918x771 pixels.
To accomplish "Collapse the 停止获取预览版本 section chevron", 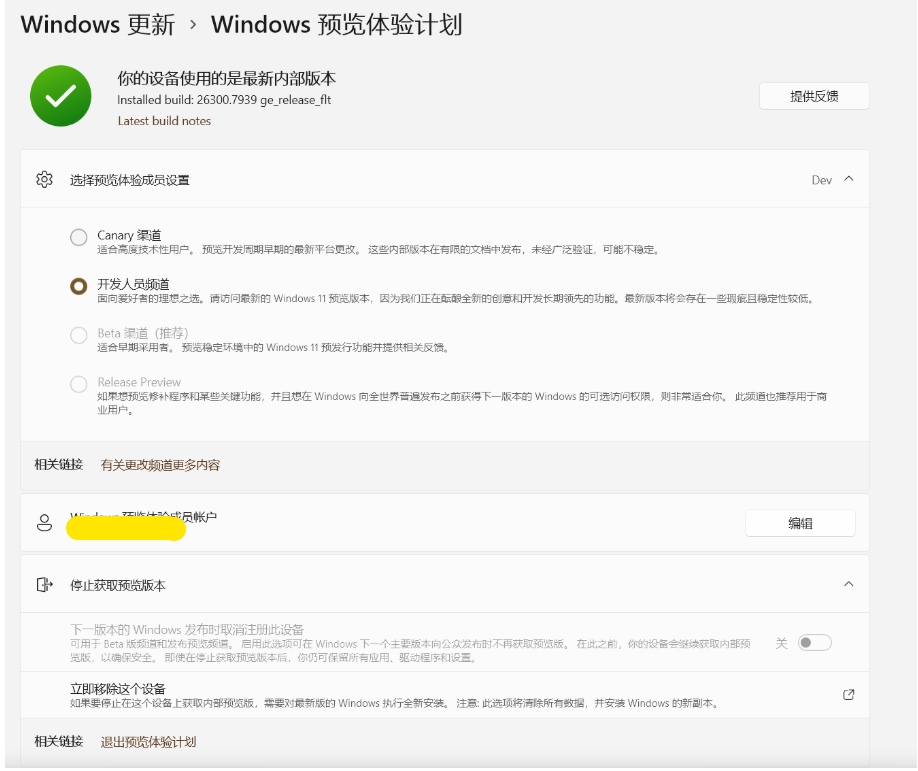I will pos(848,584).
